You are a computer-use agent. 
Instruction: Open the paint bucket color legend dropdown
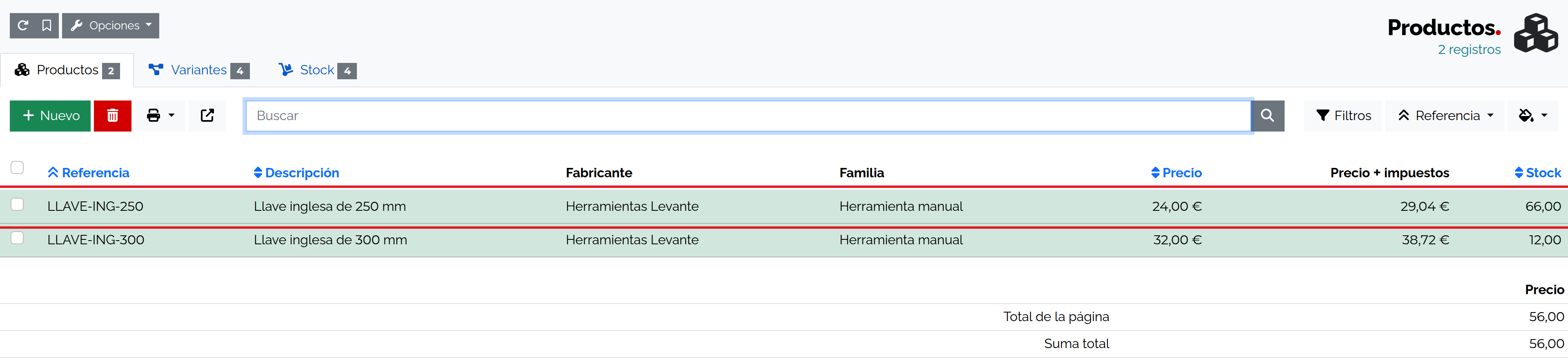pos(1533,116)
